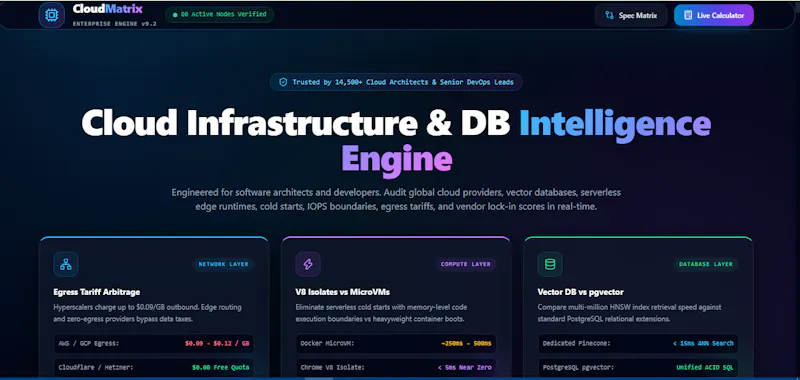Open the Vector DB vs pgvector title
800x380 pixels.
(581, 292)
